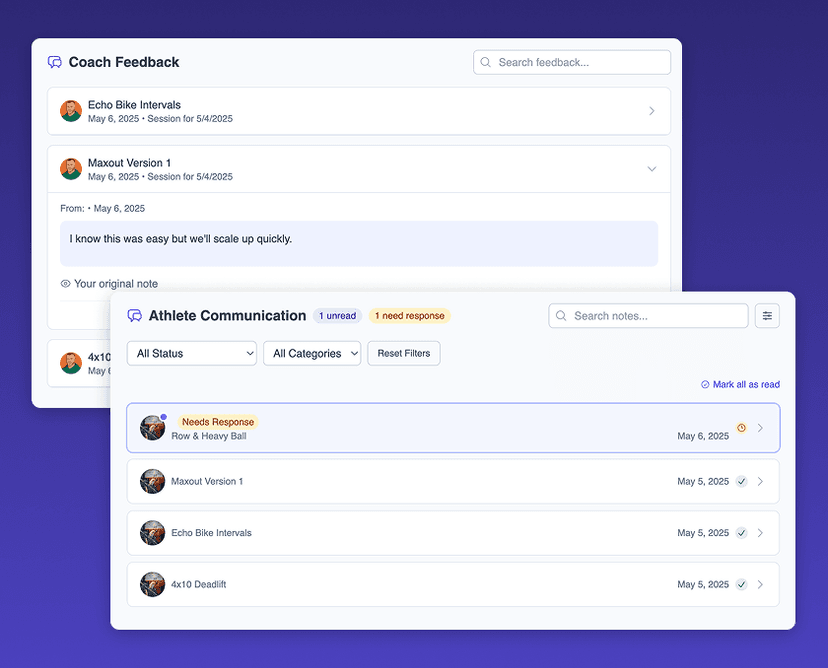Click the Reset Filters button
Image resolution: width=828 pixels, height=668 pixels.
[404, 353]
